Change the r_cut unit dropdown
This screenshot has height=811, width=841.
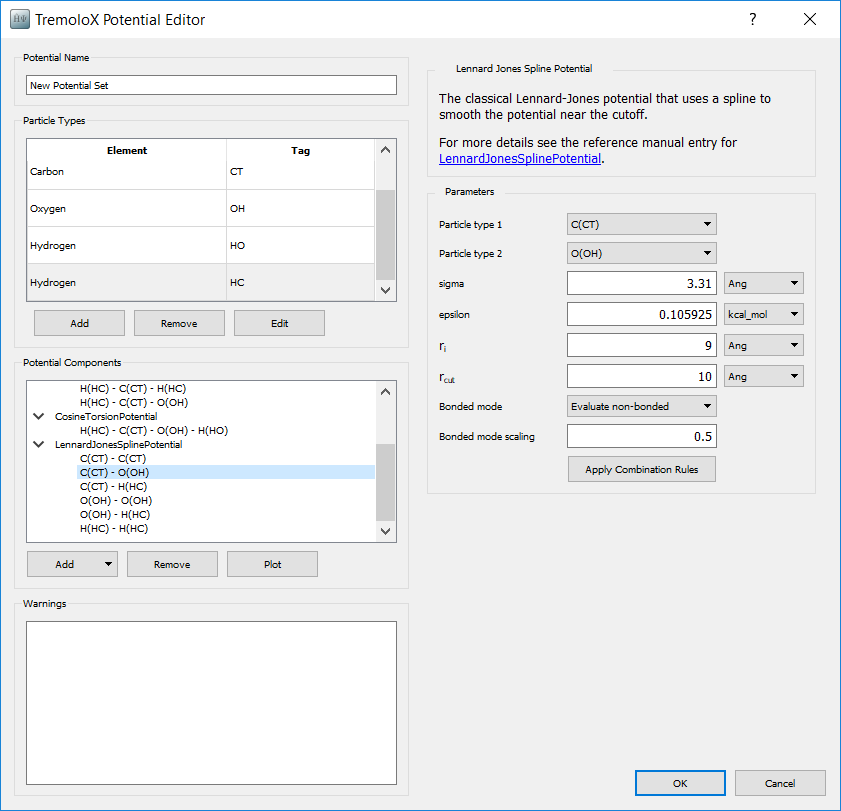(764, 377)
